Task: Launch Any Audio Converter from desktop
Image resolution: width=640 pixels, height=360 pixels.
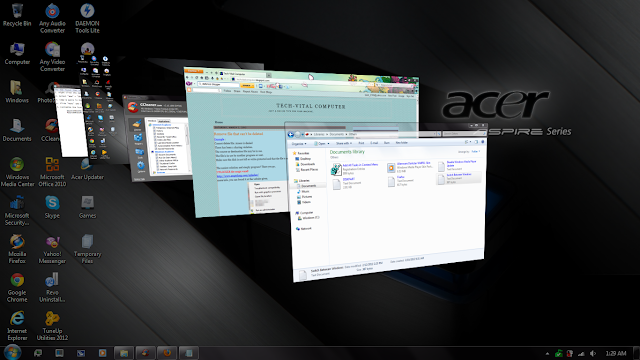Action: pos(52,18)
